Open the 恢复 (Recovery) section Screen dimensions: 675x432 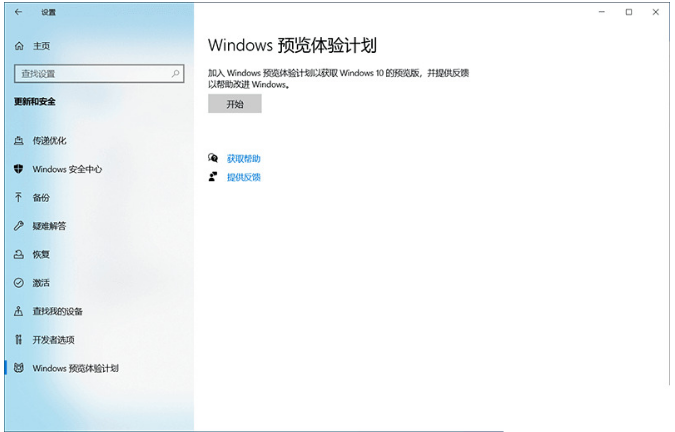point(40,254)
